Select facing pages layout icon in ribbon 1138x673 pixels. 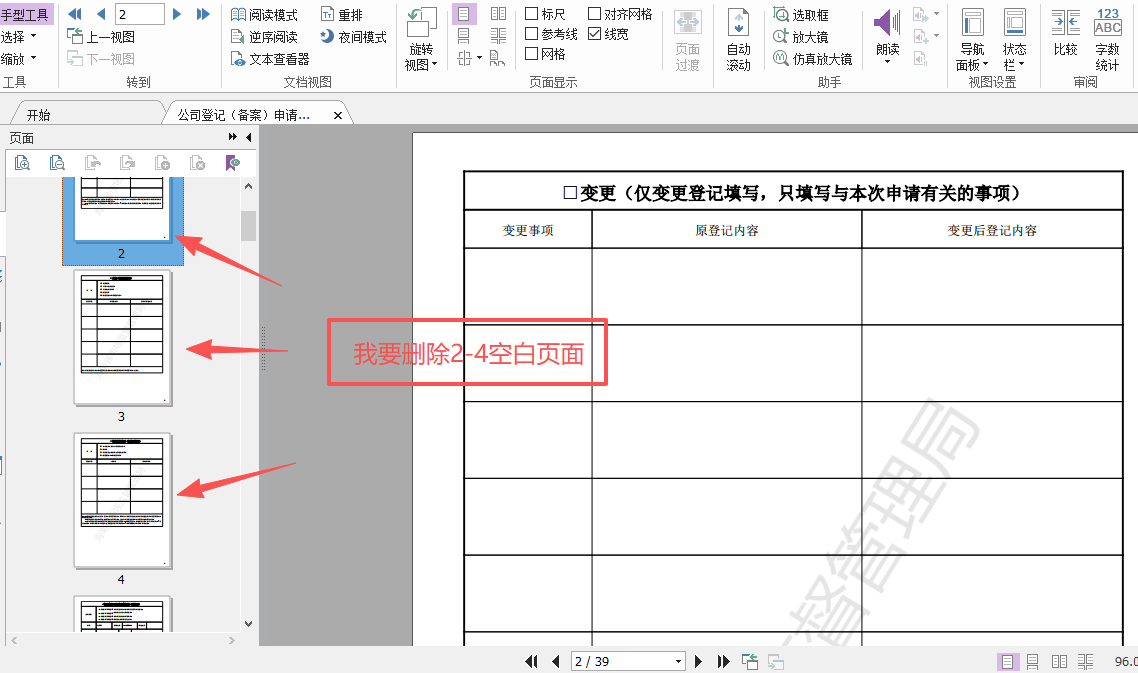(x=498, y=14)
